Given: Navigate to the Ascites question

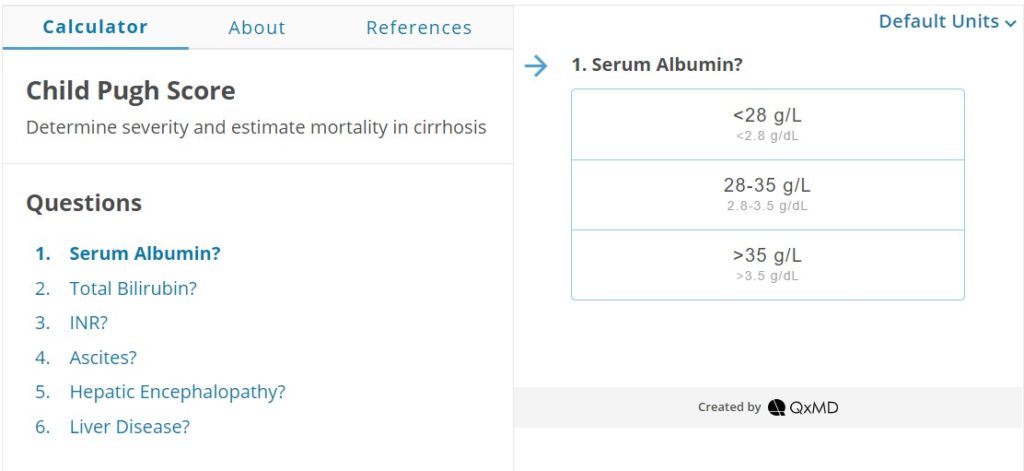Looking at the screenshot, I should click(x=103, y=357).
